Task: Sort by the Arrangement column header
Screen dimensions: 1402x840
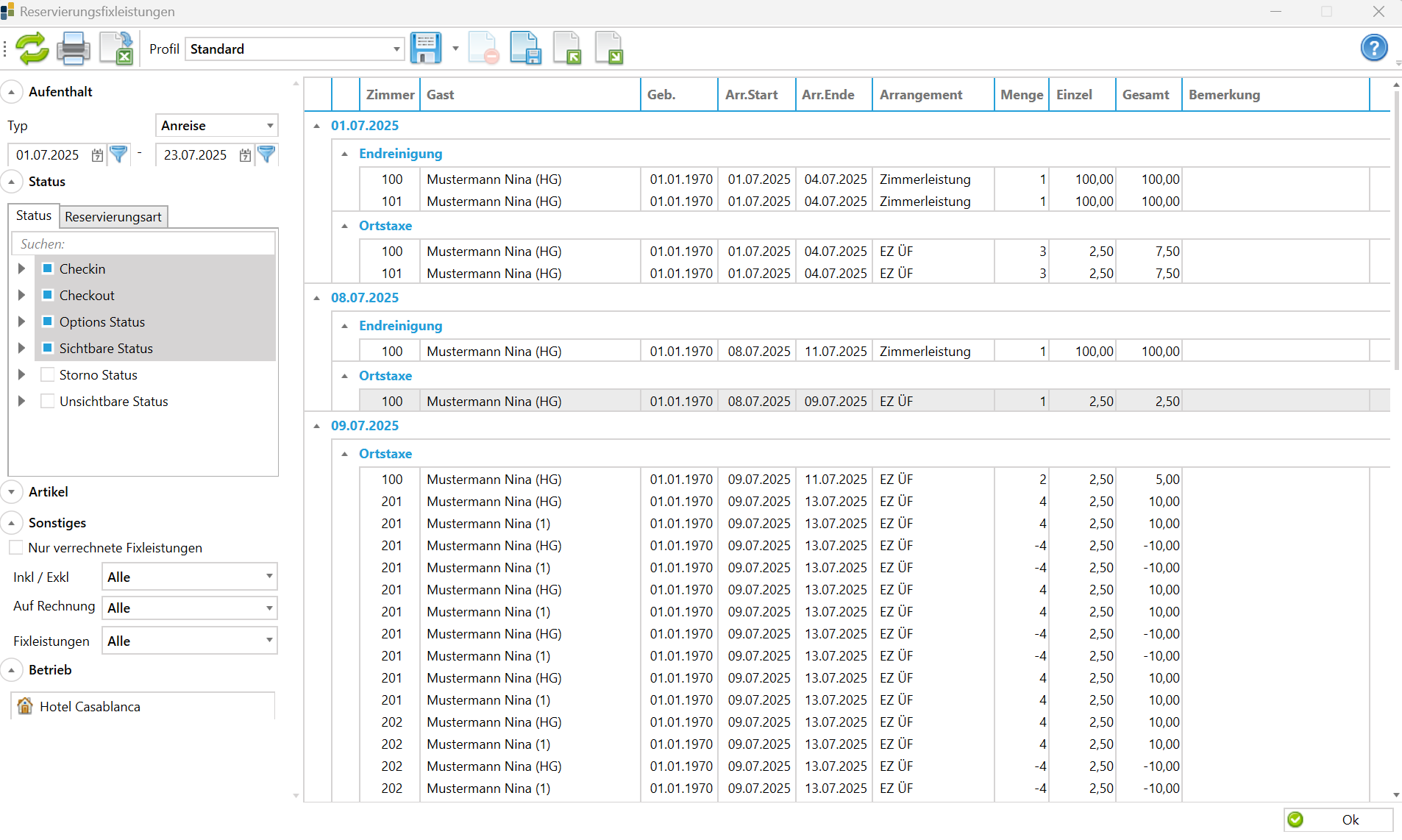Action: pos(933,95)
